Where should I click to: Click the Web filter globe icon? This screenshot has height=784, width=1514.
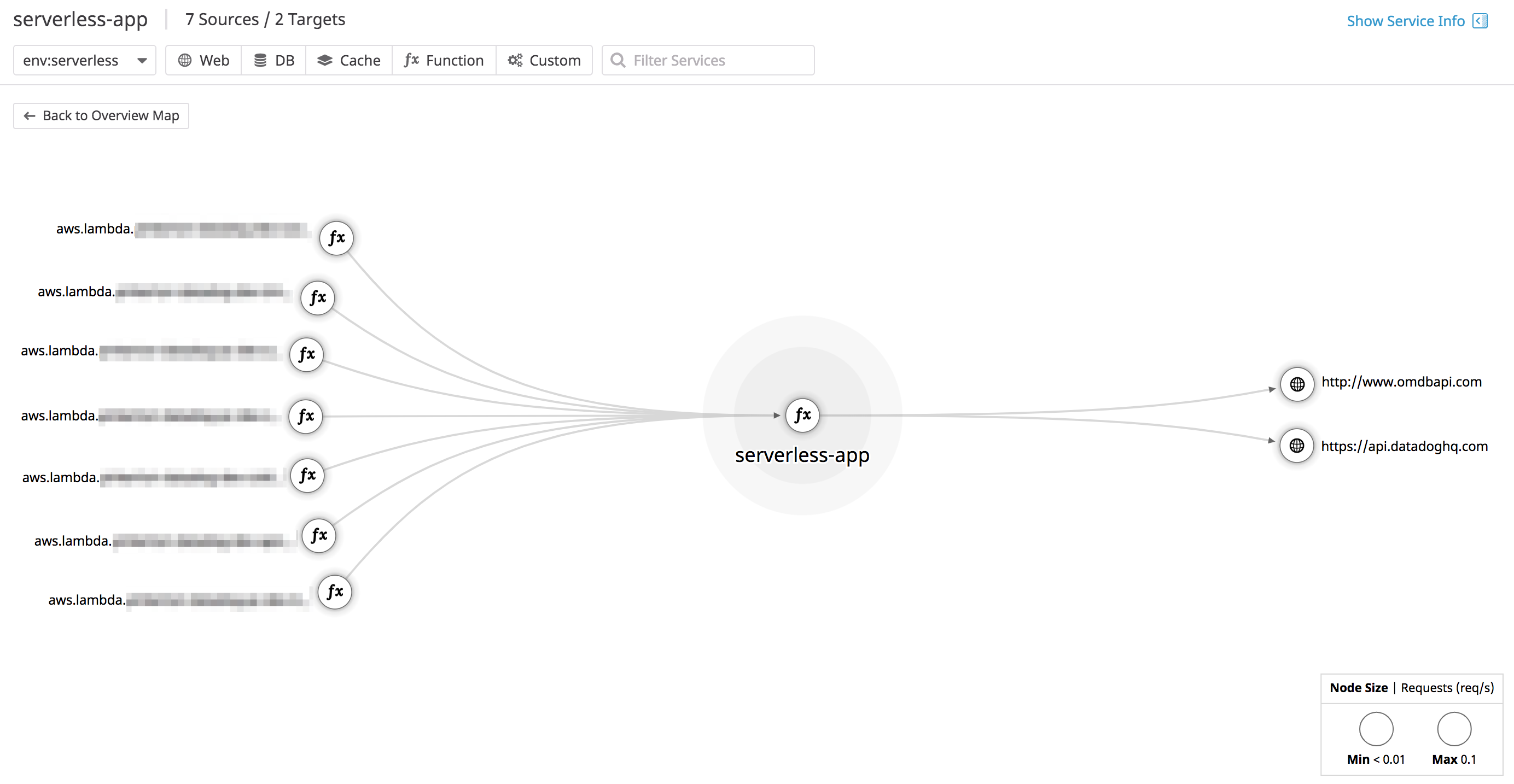point(186,59)
